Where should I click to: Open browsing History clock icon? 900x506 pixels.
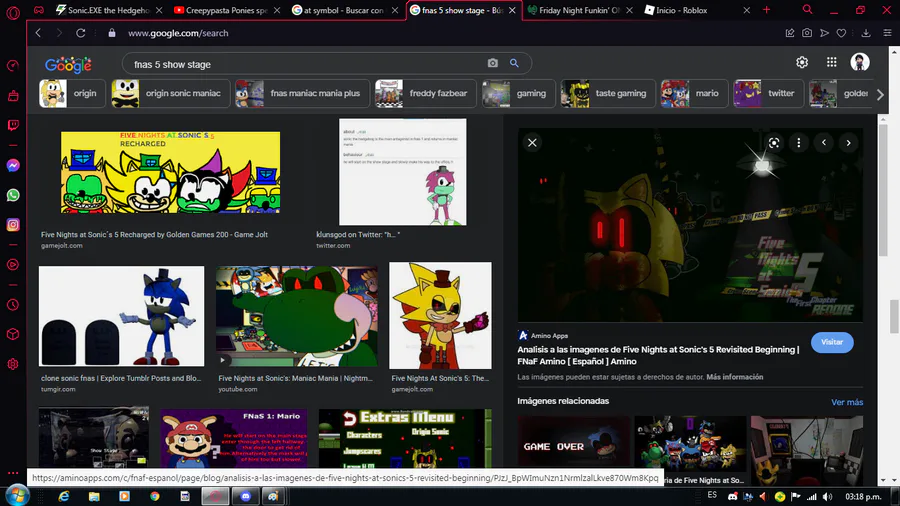click(x=13, y=305)
